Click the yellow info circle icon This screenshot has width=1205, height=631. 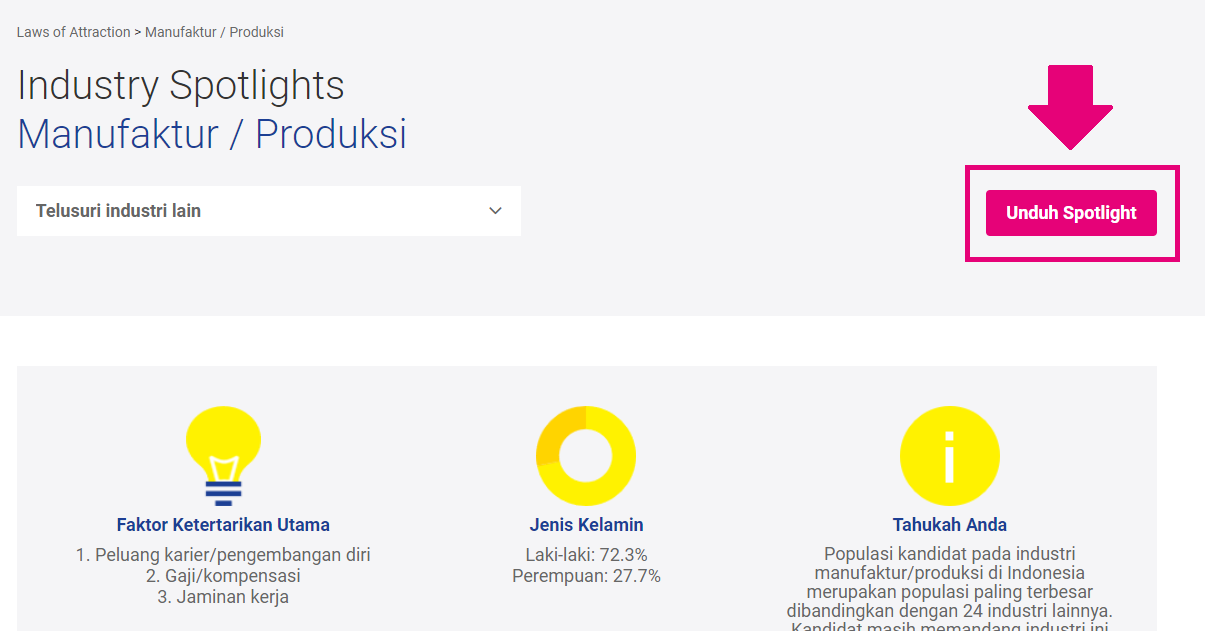(x=949, y=455)
